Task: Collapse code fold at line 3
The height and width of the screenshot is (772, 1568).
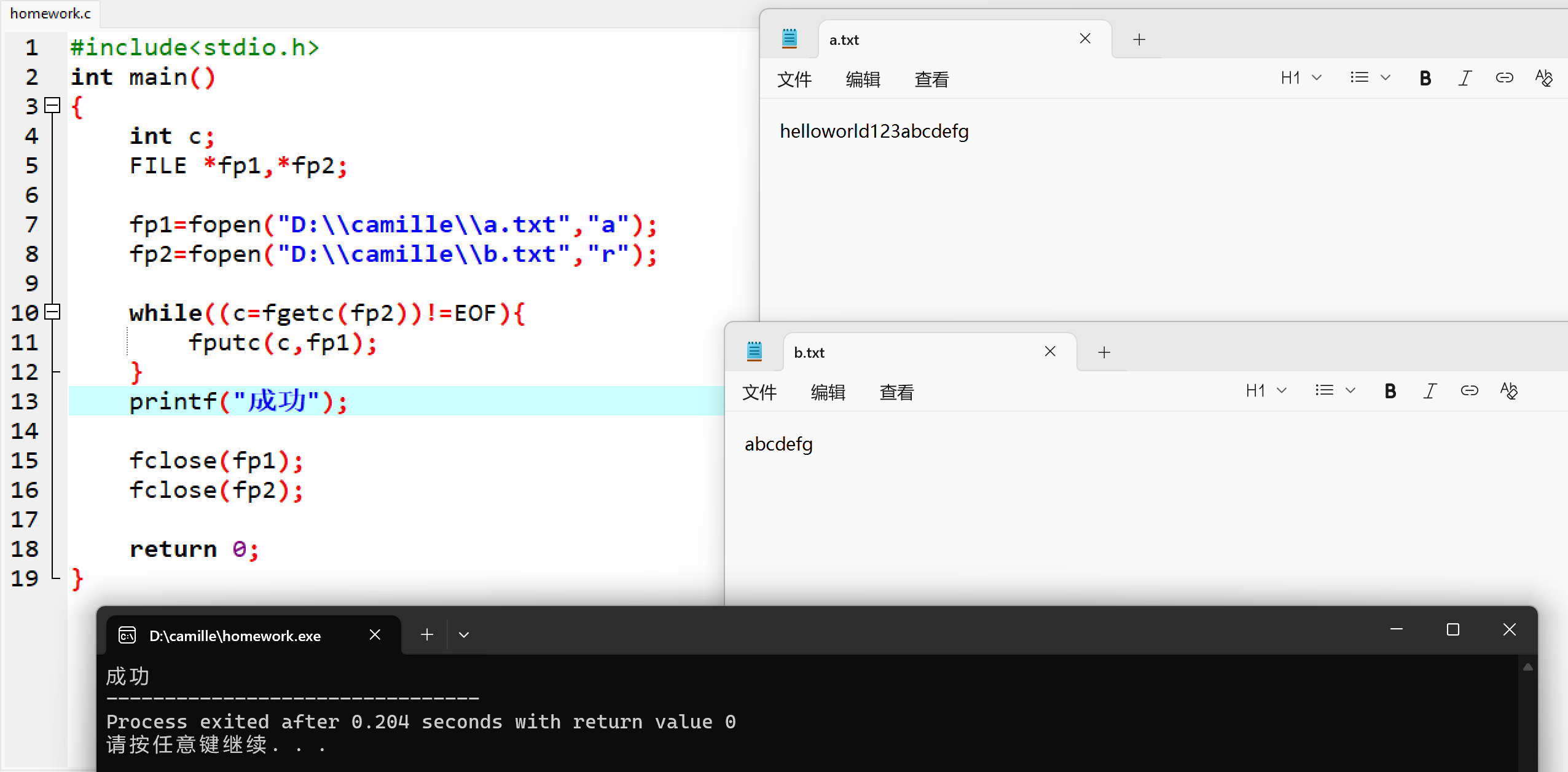Action: click(53, 106)
